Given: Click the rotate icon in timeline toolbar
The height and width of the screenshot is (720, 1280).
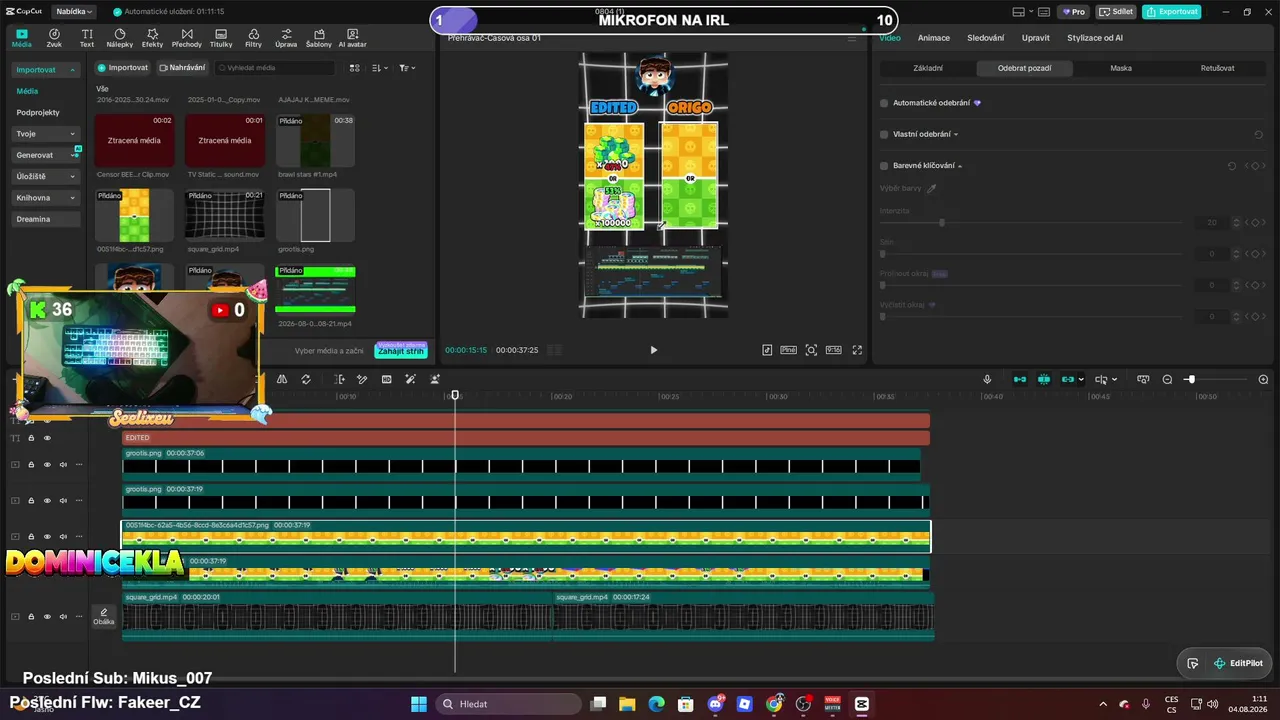Looking at the screenshot, I should (x=306, y=380).
